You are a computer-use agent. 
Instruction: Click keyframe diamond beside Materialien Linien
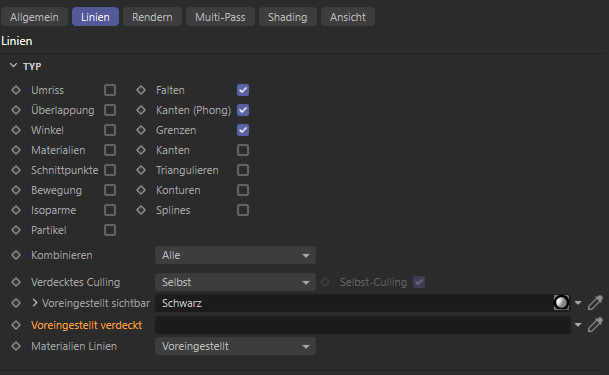point(16,346)
